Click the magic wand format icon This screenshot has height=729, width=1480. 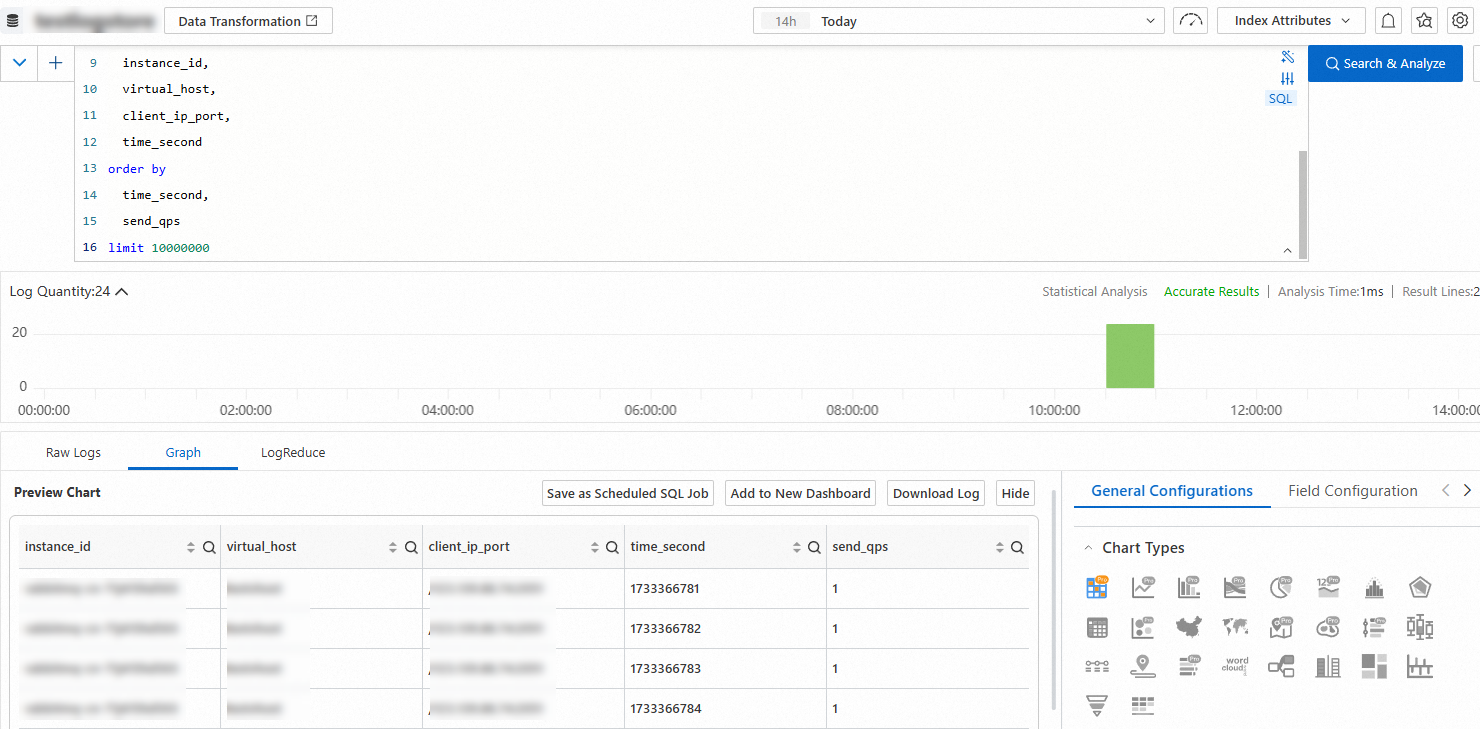tap(1287, 56)
